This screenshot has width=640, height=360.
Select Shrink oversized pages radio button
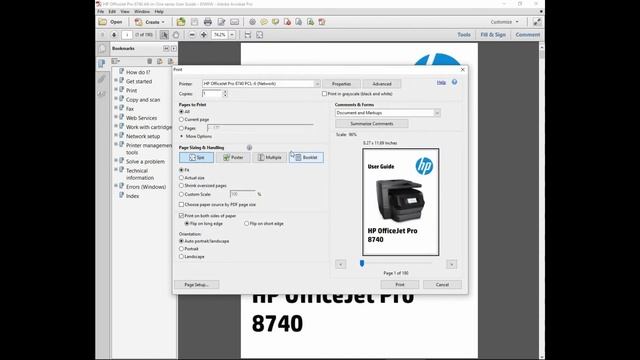click(182, 186)
